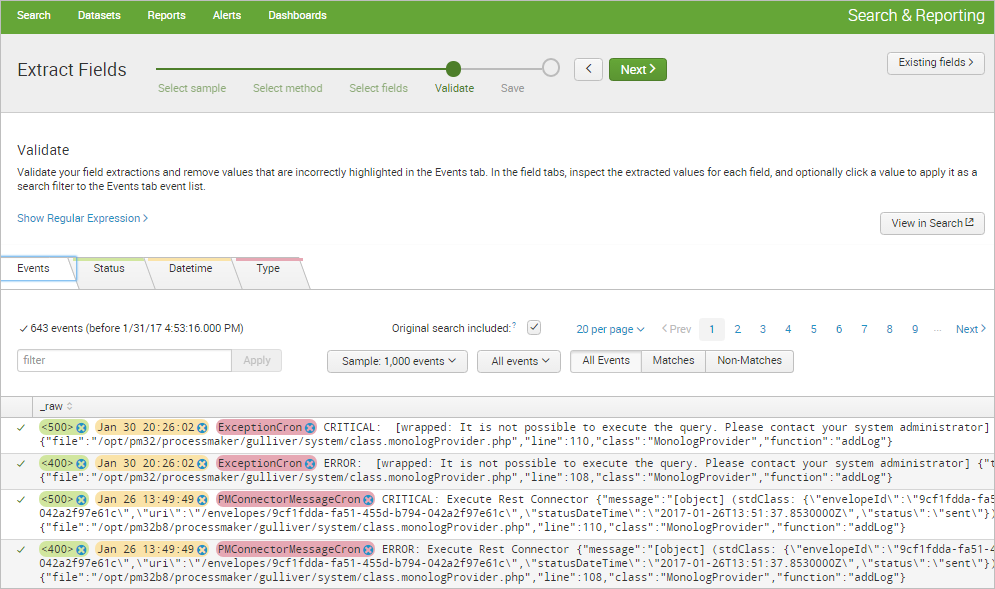
Task: Open the Show Regular Expression link
Action: tap(82, 218)
